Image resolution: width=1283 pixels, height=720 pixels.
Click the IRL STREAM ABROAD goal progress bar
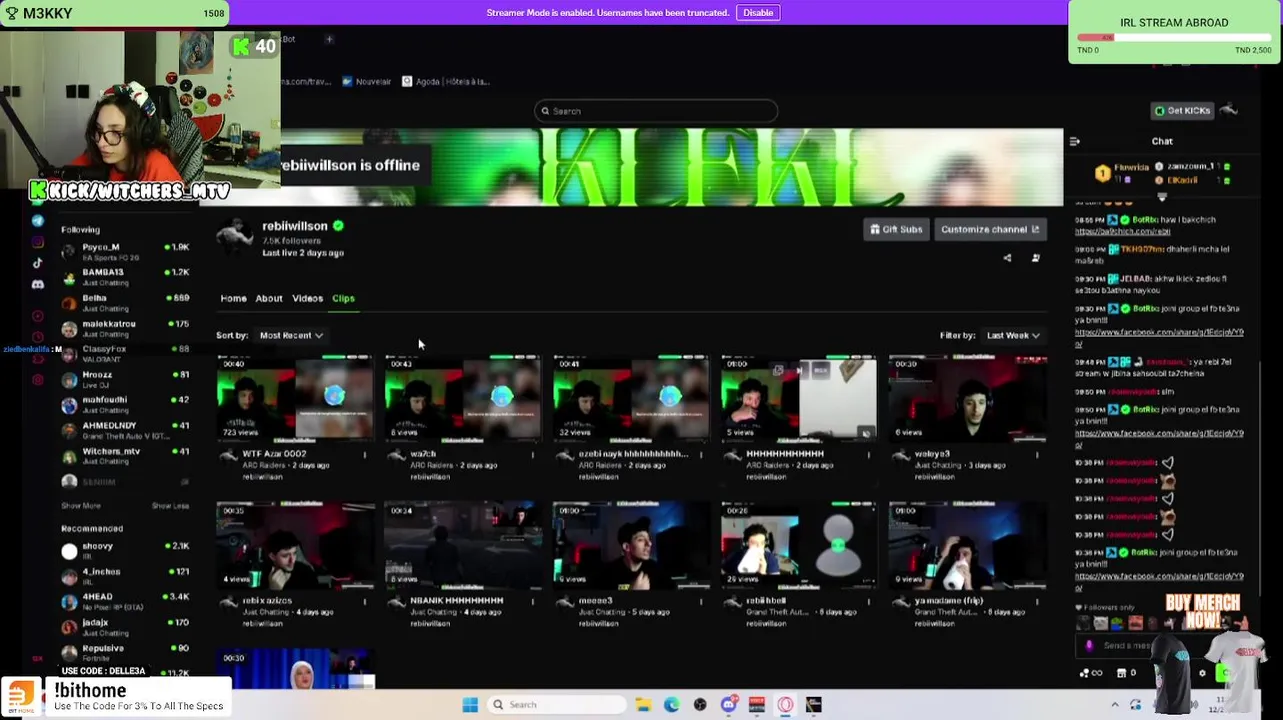click(x=1174, y=38)
